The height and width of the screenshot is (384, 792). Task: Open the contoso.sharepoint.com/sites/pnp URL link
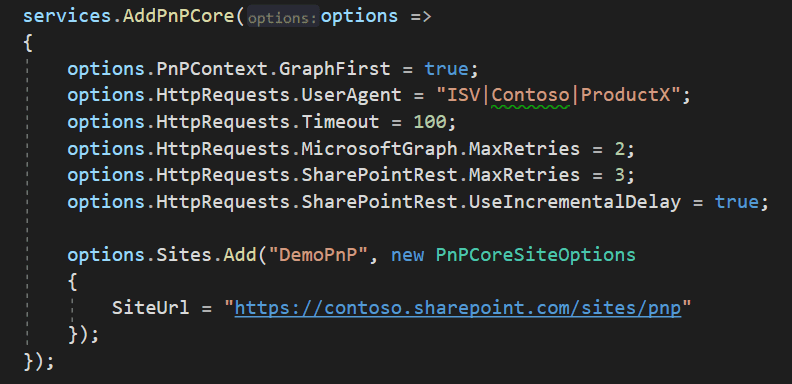pos(458,308)
